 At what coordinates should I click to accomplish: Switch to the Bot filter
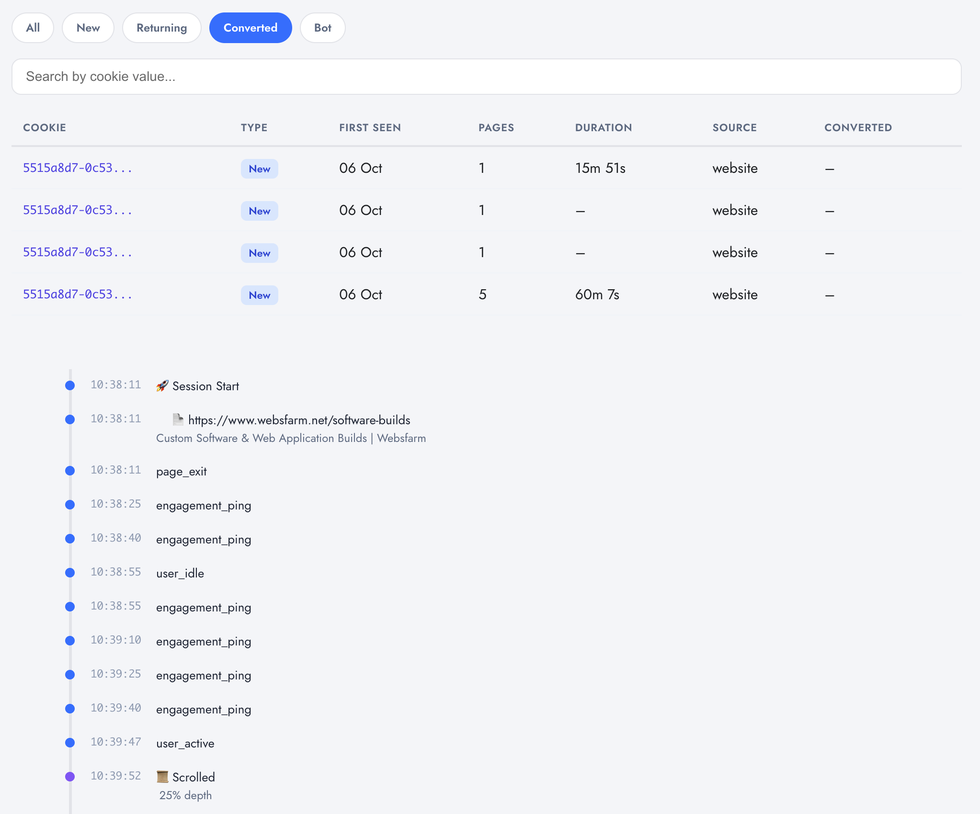322,28
